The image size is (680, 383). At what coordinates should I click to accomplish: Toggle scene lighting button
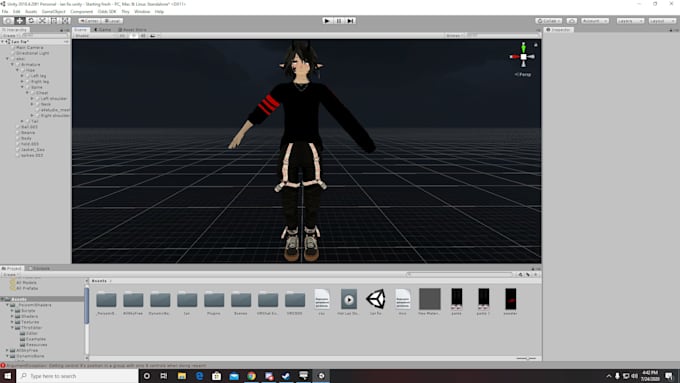(134, 36)
